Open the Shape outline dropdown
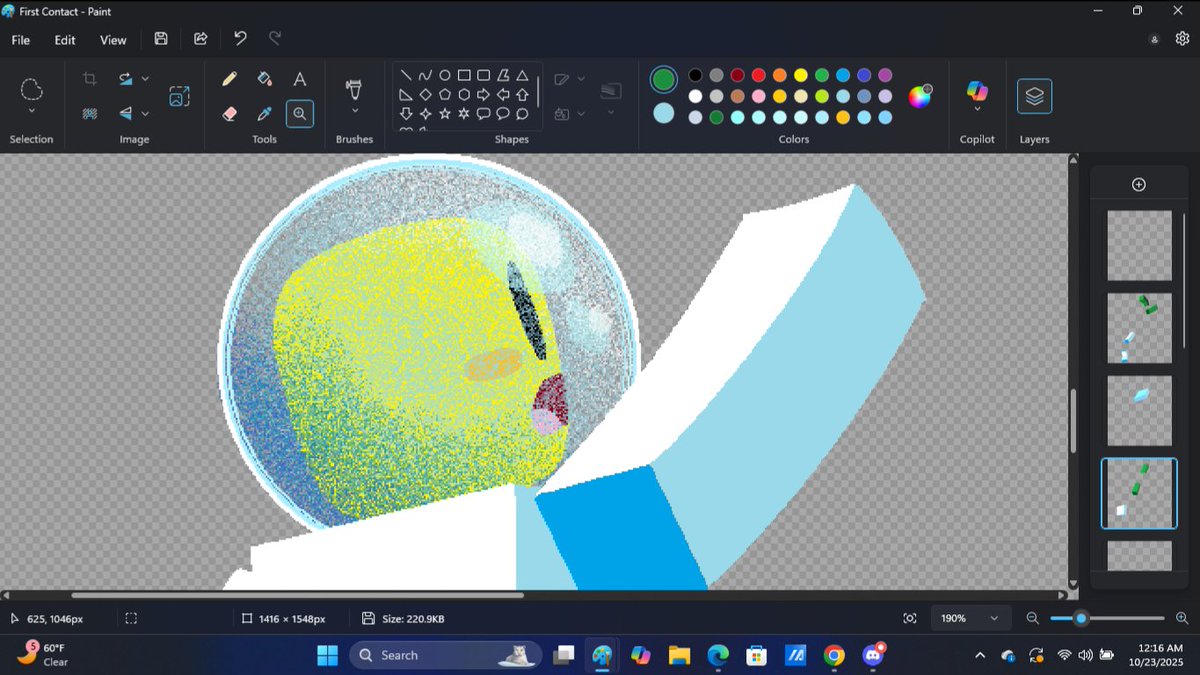This screenshot has width=1200, height=675. pos(581,79)
